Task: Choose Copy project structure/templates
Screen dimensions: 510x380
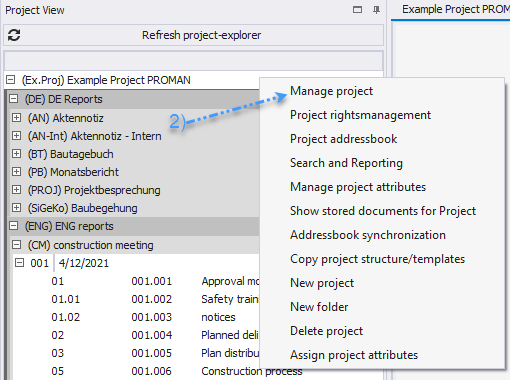Action: (377, 259)
